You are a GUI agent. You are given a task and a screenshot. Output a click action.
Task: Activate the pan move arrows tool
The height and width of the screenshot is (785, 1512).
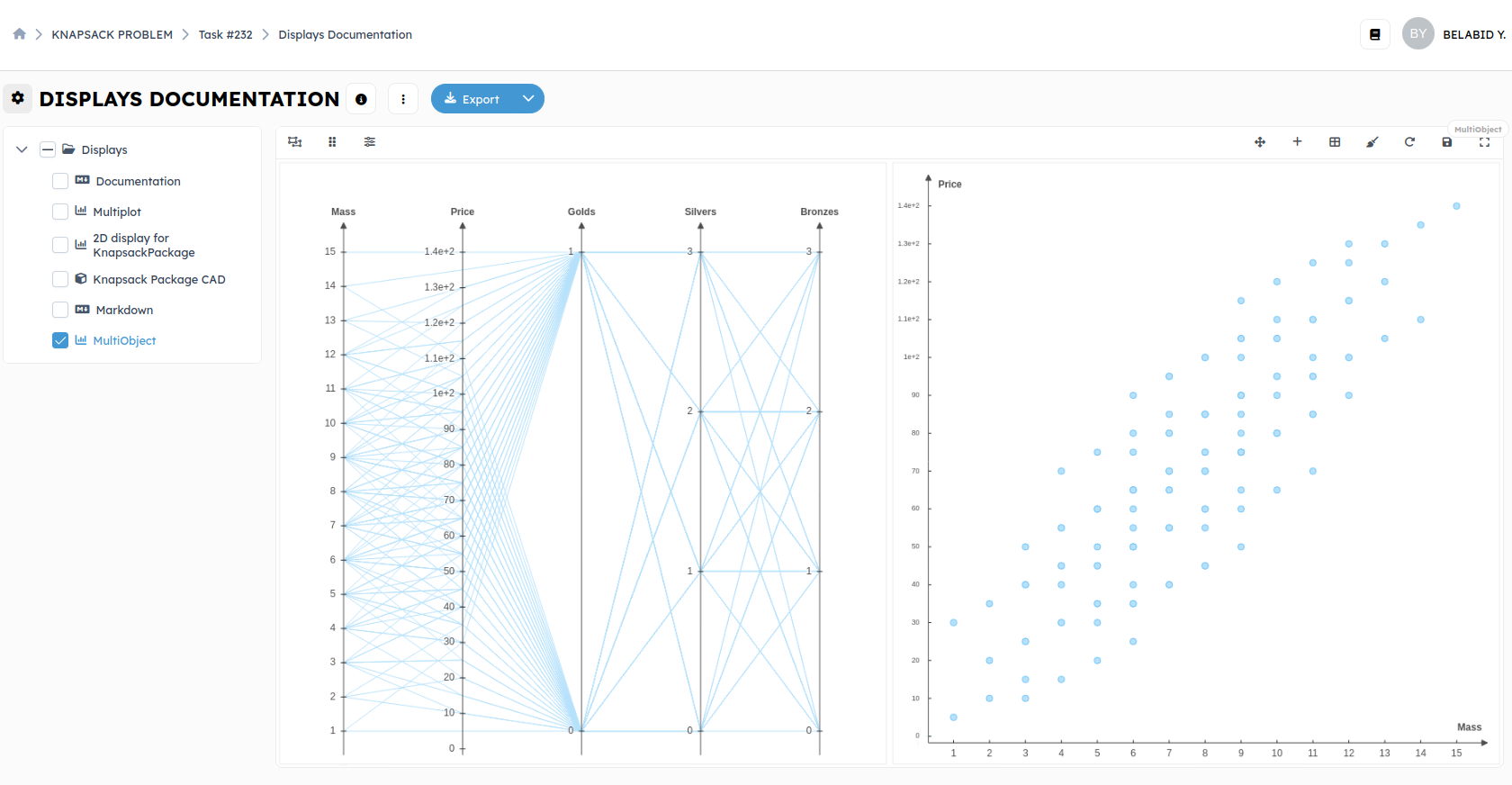tap(1260, 141)
